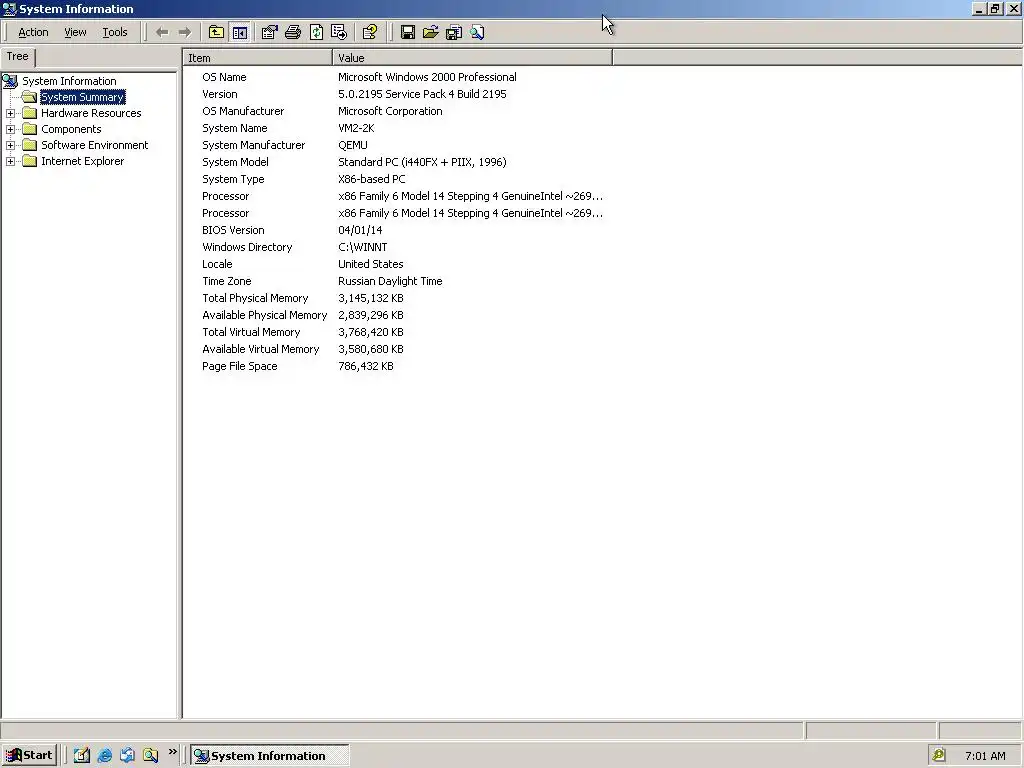The image size is (1024, 768).
Task: Click the Refresh green arrows icon
Action: tap(316, 32)
